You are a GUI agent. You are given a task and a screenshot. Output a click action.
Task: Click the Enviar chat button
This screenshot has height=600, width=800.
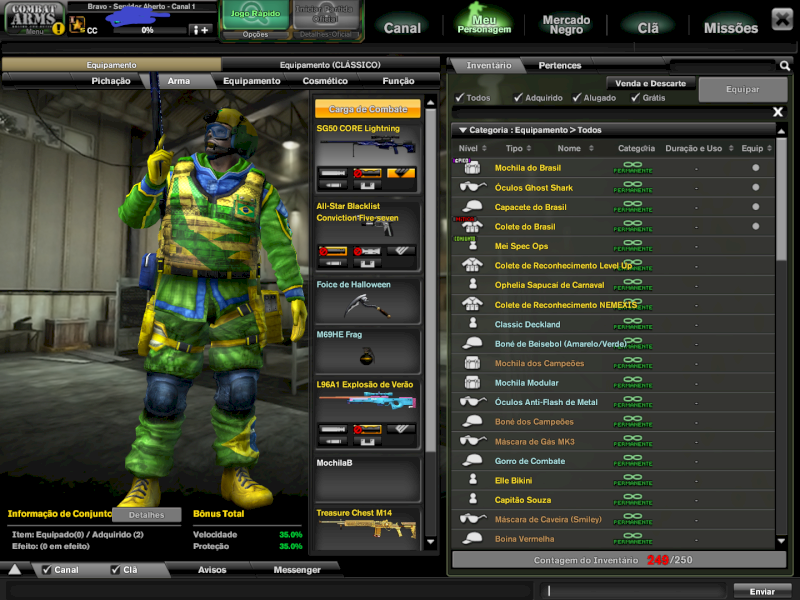pyautogui.click(x=762, y=591)
